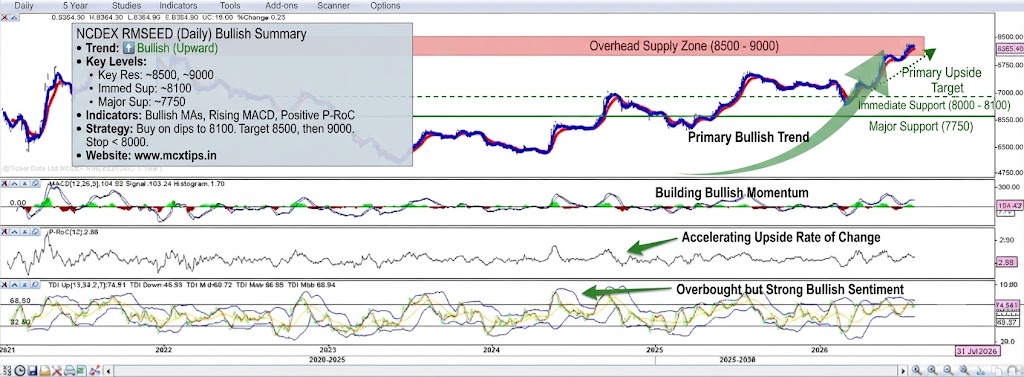
Task: Click the red X delete icon in bottom toolbar
Action: coord(57,370)
